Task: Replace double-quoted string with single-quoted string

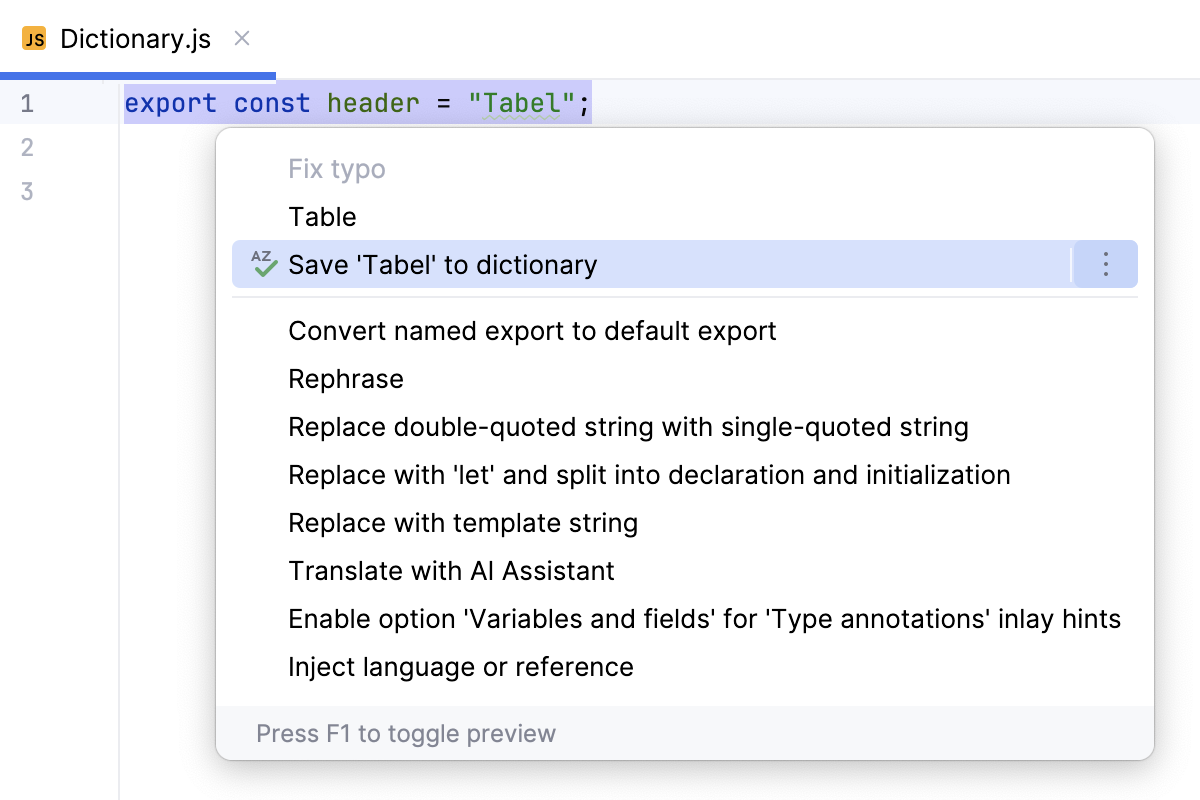Action: [x=628, y=427]
